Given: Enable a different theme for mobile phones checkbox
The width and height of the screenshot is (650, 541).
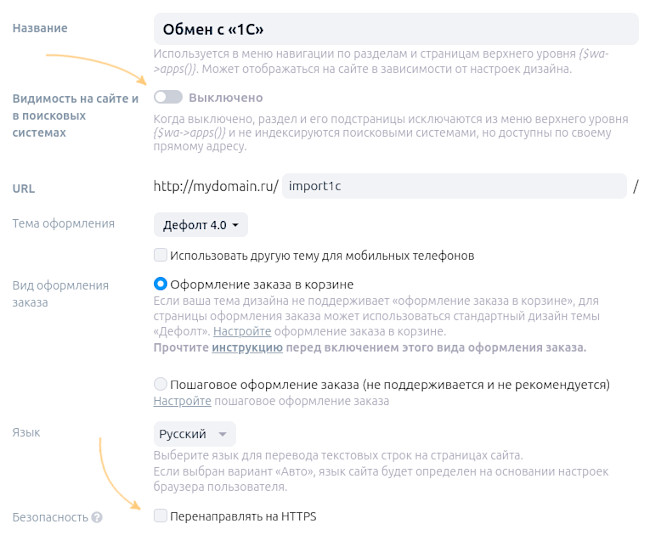Looking at the screenshot, I should (x=161, y=255).
